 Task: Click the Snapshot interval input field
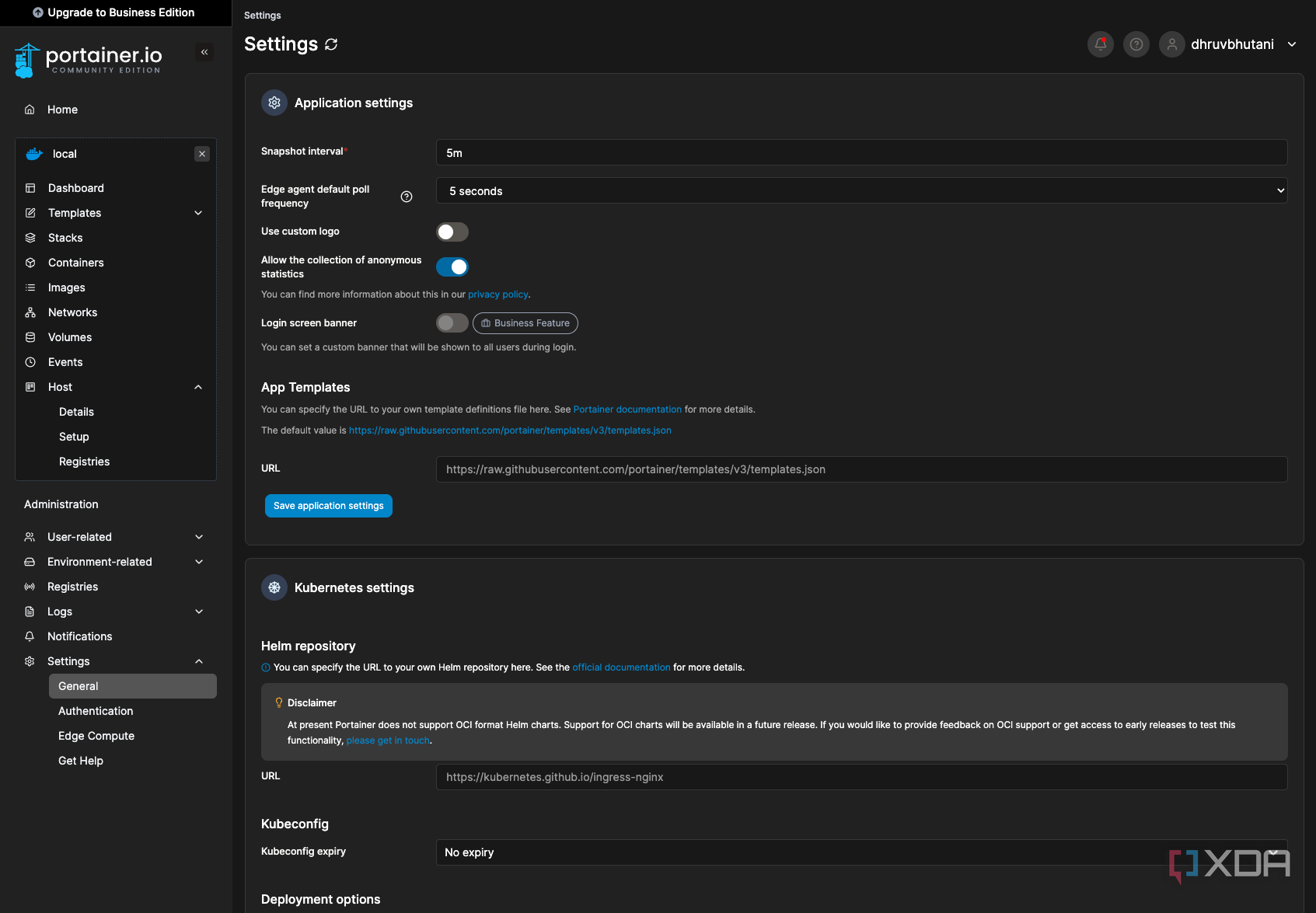(861, 152)
